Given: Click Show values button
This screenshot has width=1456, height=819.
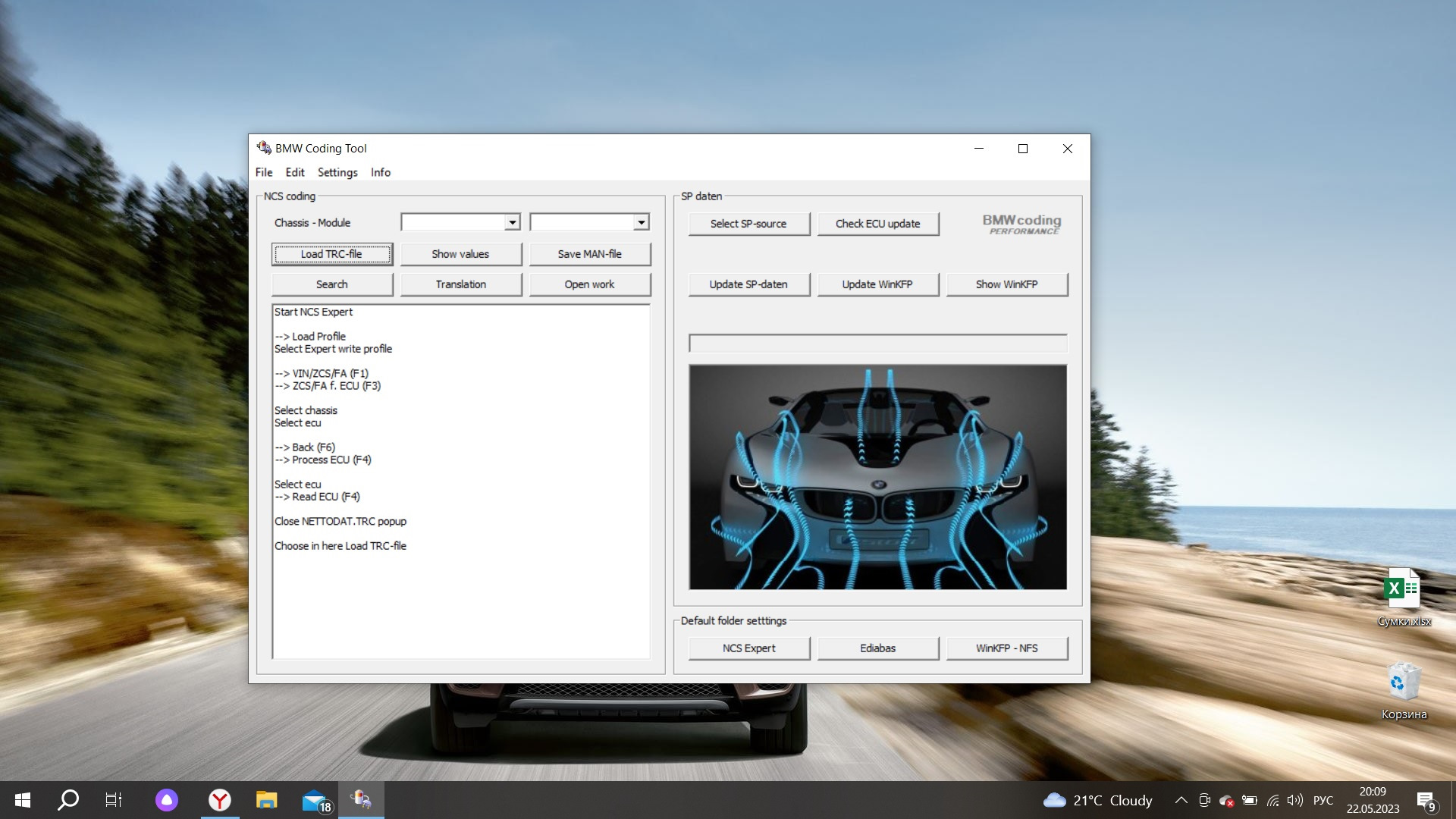Looking at the screenshot, I should click(x=461, y=254).
